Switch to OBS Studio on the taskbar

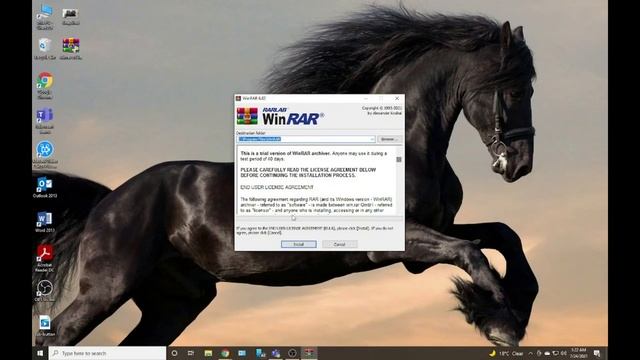(x=292, y=353)
